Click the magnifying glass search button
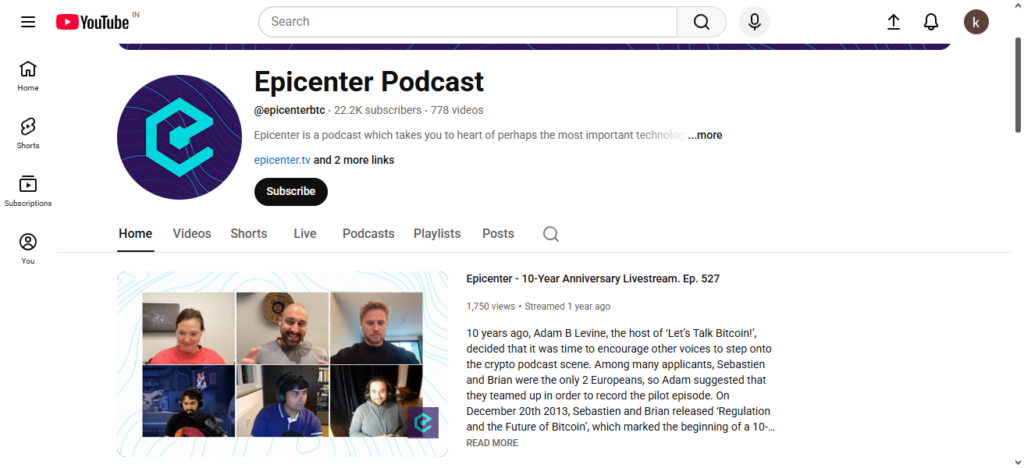This screenshot has width=1024, height=468. 701,22
